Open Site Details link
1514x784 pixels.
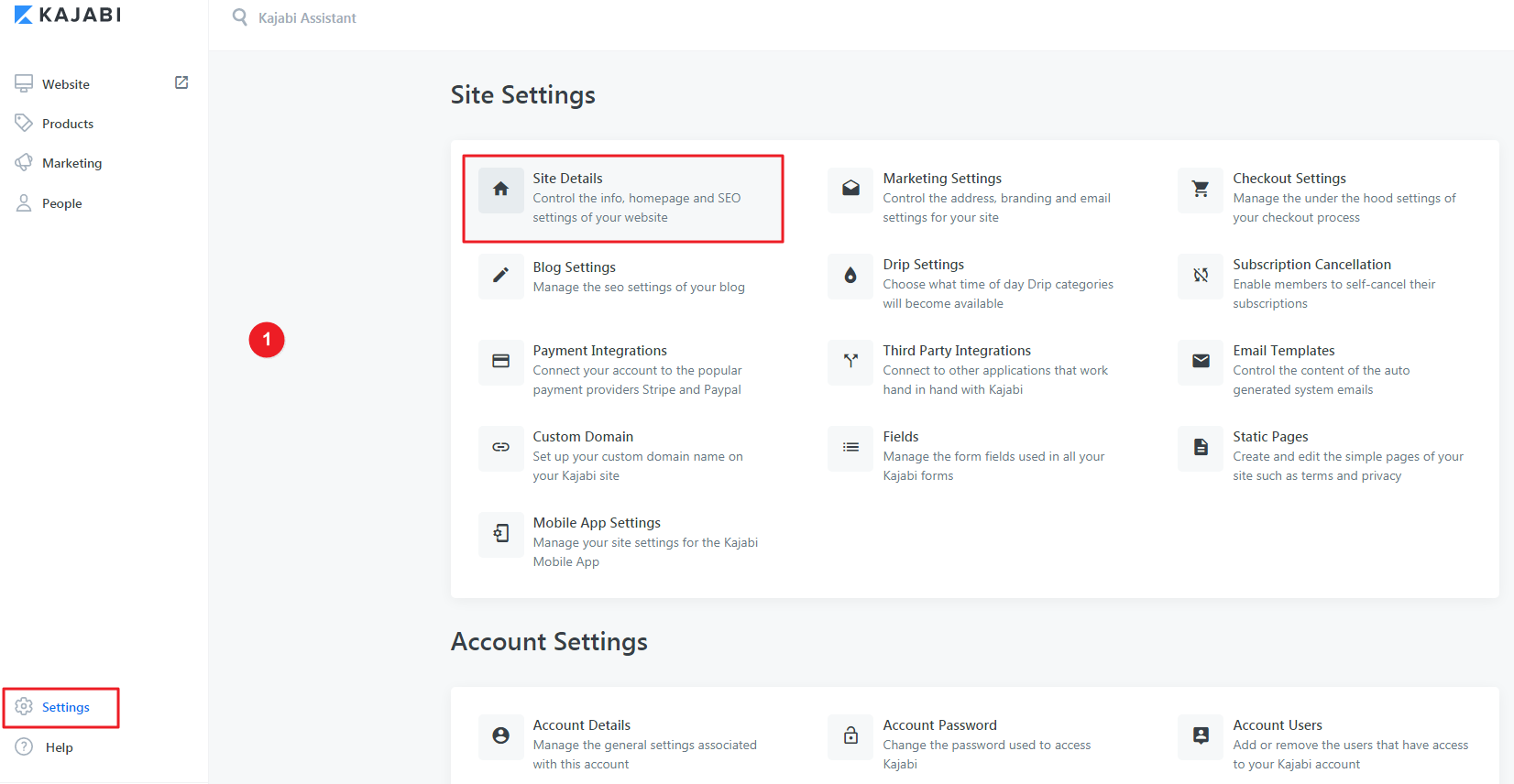pos(568,179)
